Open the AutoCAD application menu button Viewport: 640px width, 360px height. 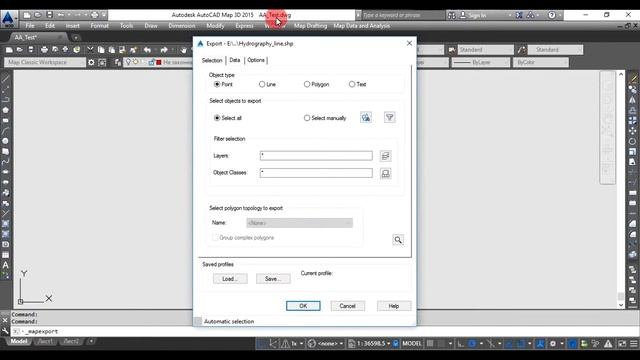coord(8,18)
